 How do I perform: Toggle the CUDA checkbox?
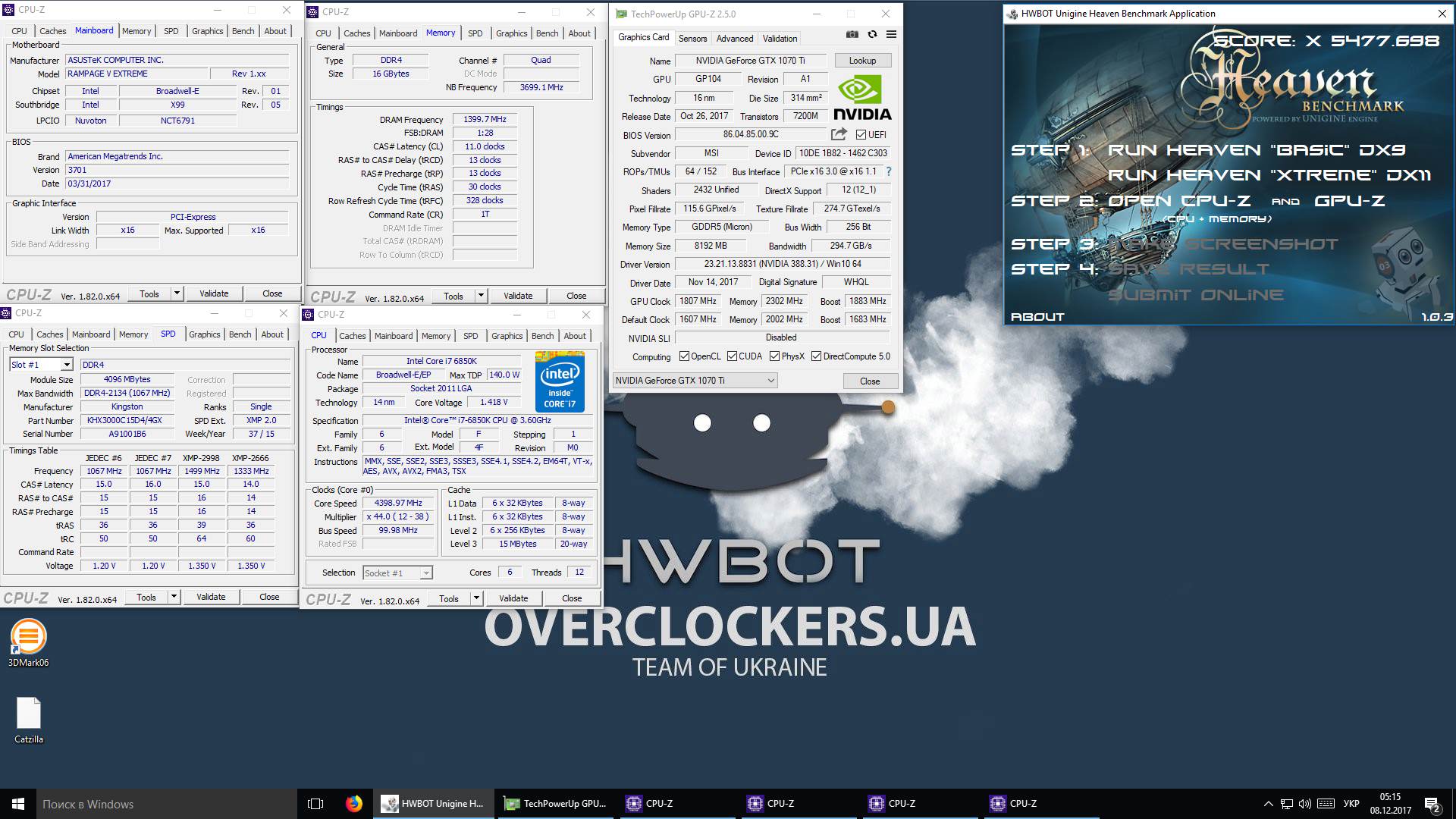732,356
